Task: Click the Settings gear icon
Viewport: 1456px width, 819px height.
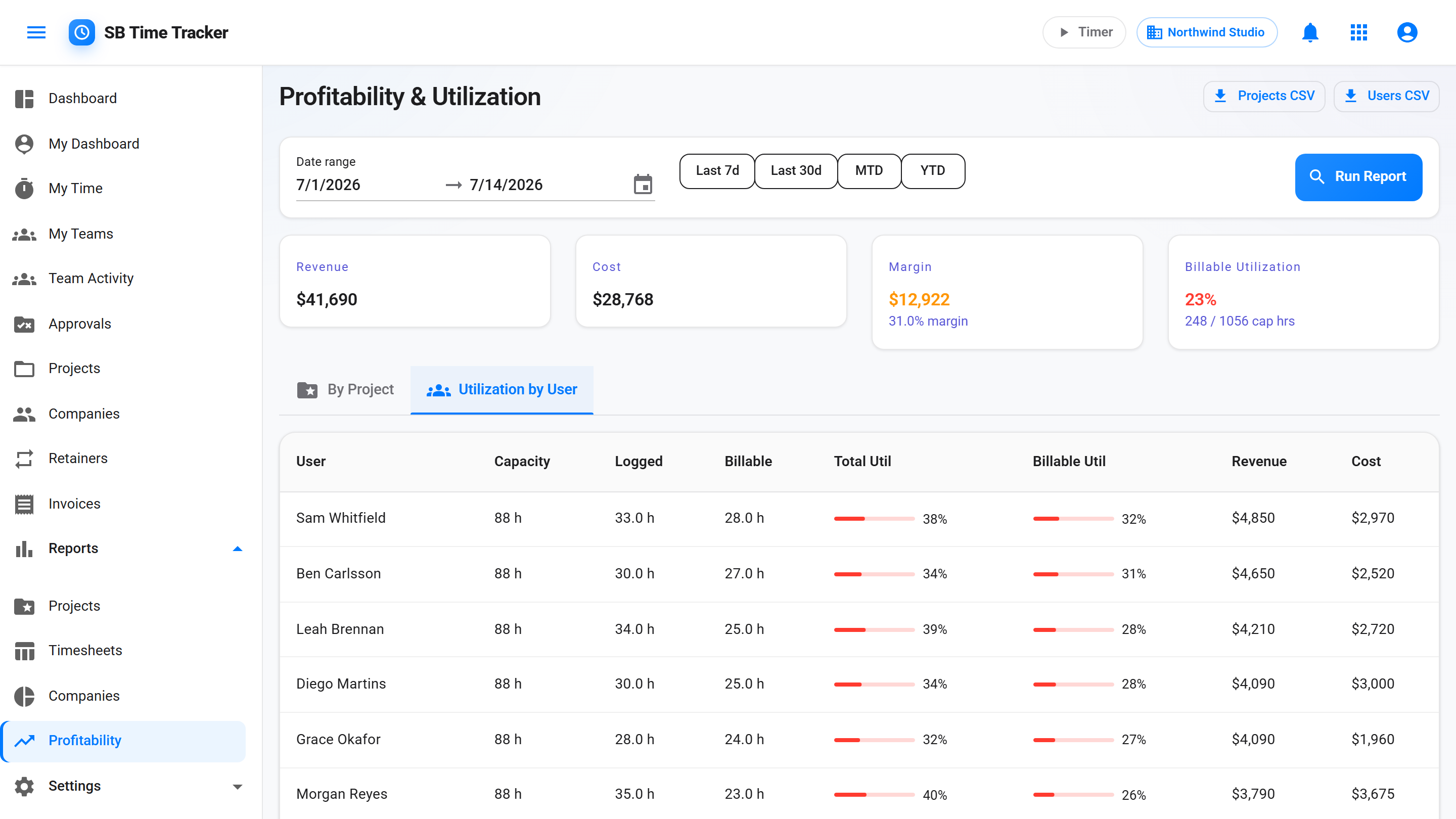Action: tap(24, 786)
